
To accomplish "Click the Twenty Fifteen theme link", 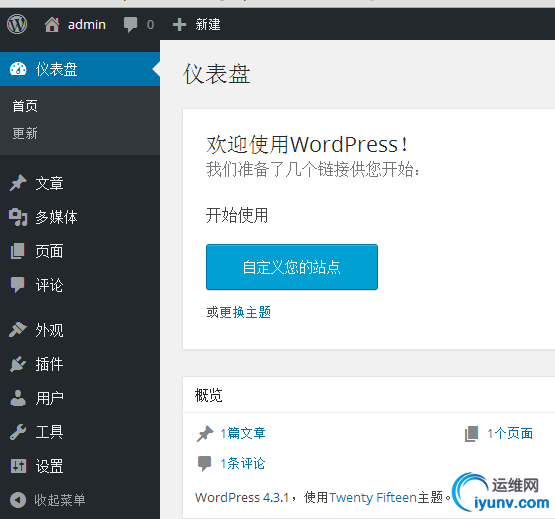I will point(373,498).
